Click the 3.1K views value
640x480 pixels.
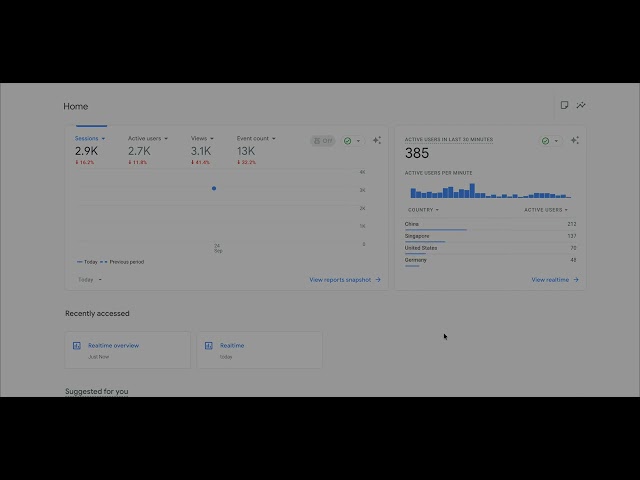pyautogui.click(x=201, y=151)
